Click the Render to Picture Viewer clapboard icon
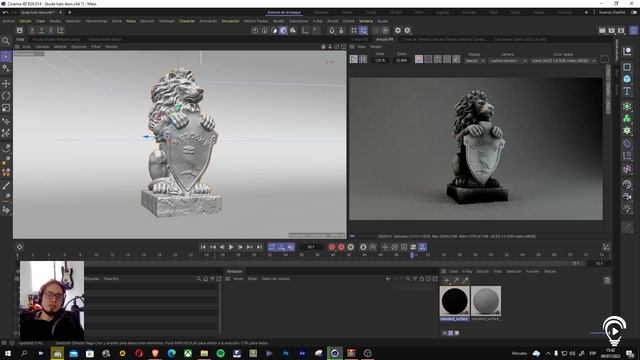The width and height of the screenshot is (640, 360). click(x=611, y=30)
